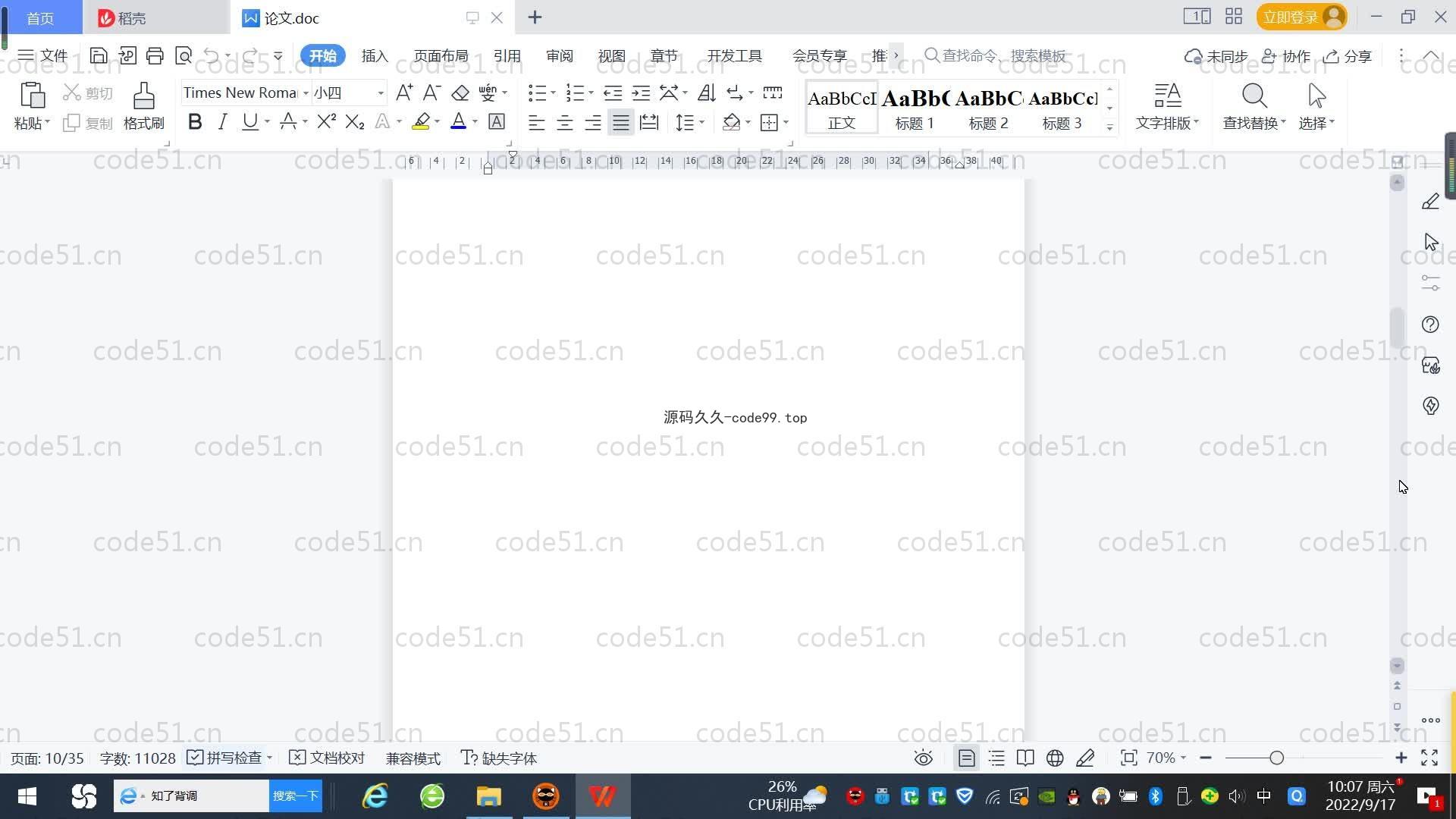Click Missing Fonts in status bar

click(499, 758)
